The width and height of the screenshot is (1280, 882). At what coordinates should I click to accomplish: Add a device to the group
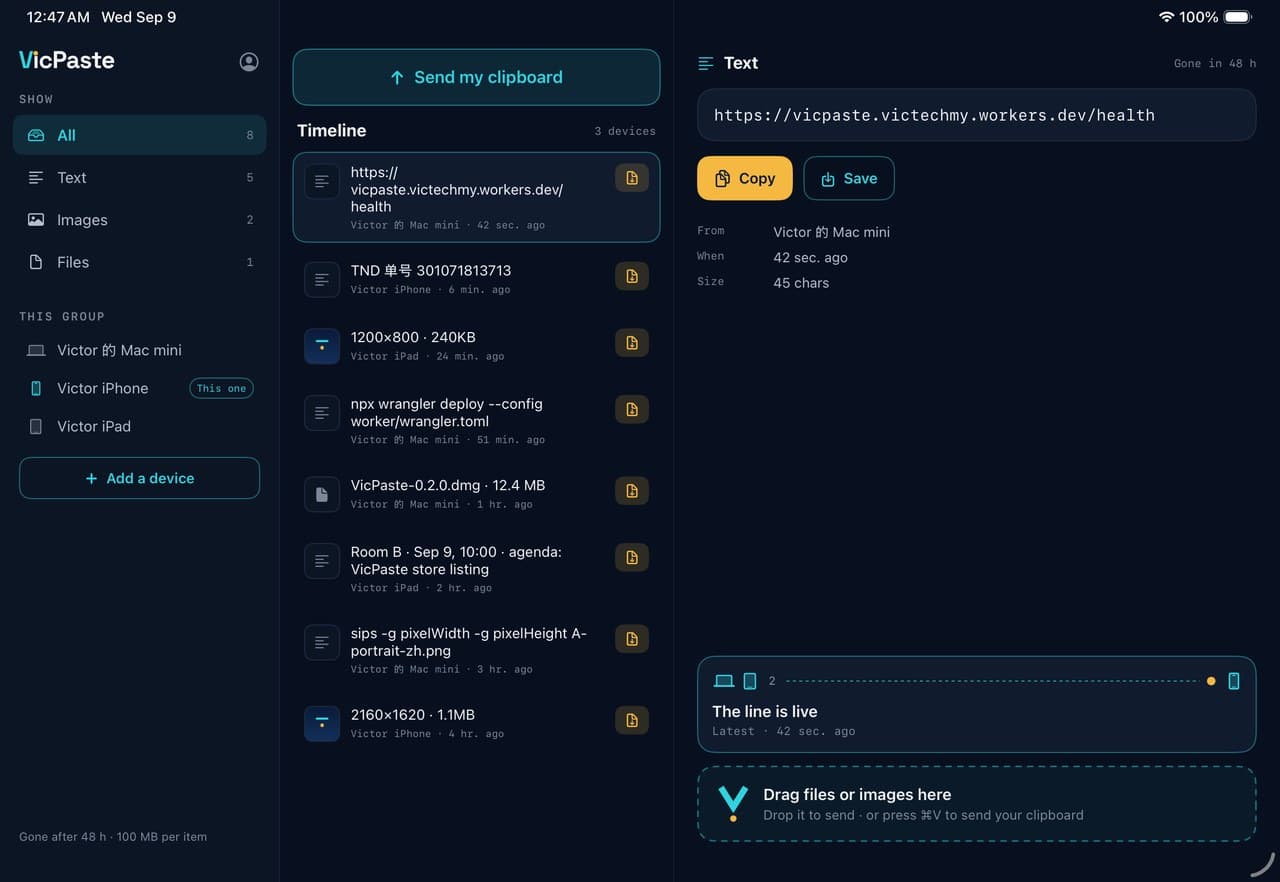click(140, 478)
